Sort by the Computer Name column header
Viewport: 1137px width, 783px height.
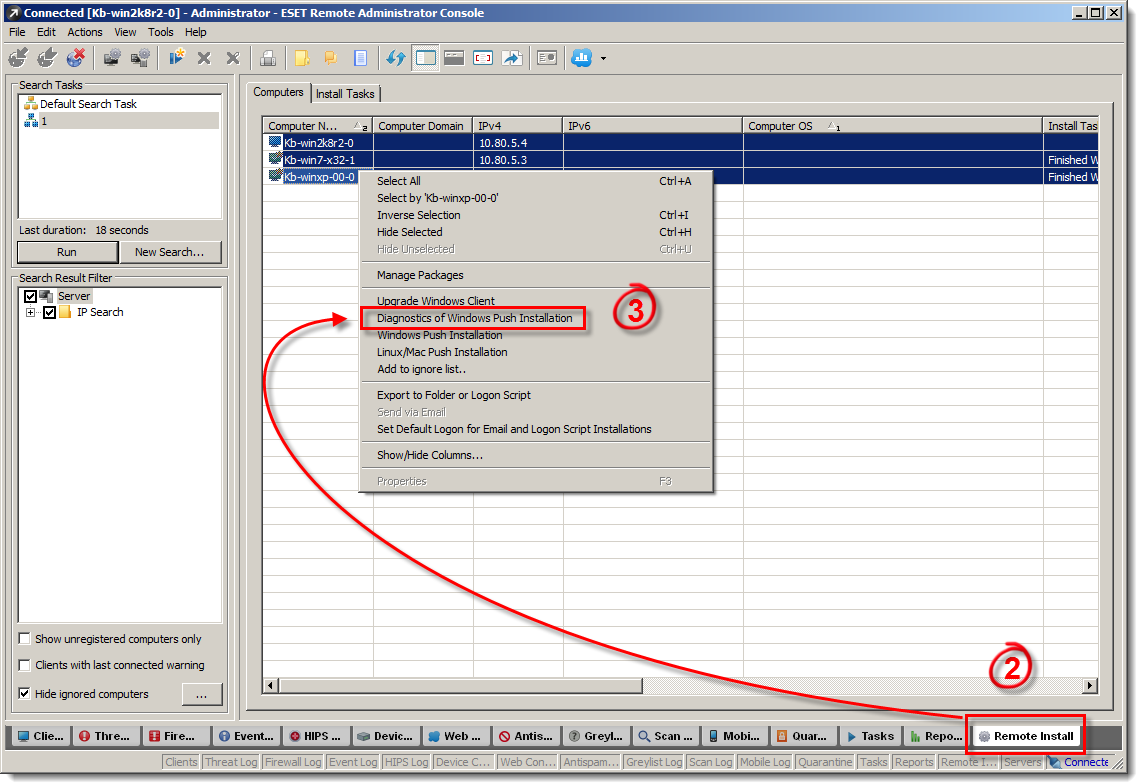(x=318, y=125)
